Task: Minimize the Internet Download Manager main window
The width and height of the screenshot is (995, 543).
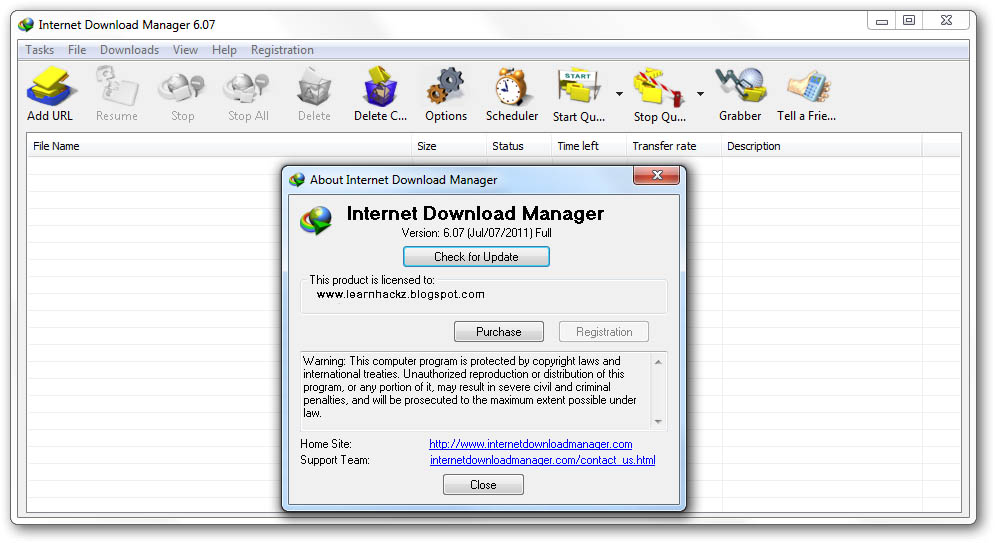Action: click(x=881, y=21)
